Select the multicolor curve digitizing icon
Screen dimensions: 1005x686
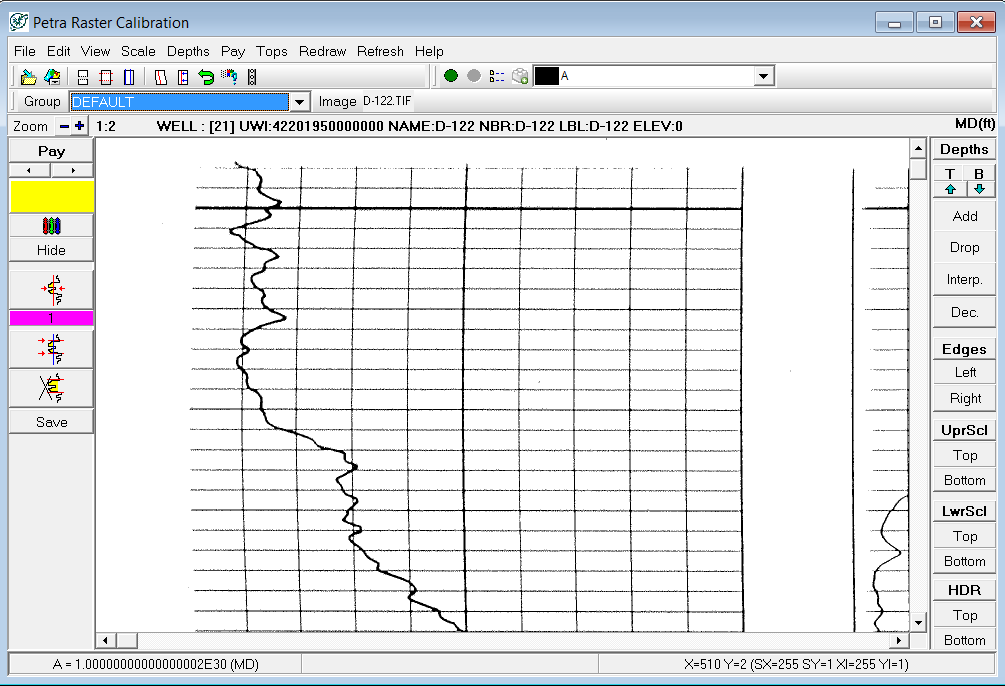[x=50, y=225]
